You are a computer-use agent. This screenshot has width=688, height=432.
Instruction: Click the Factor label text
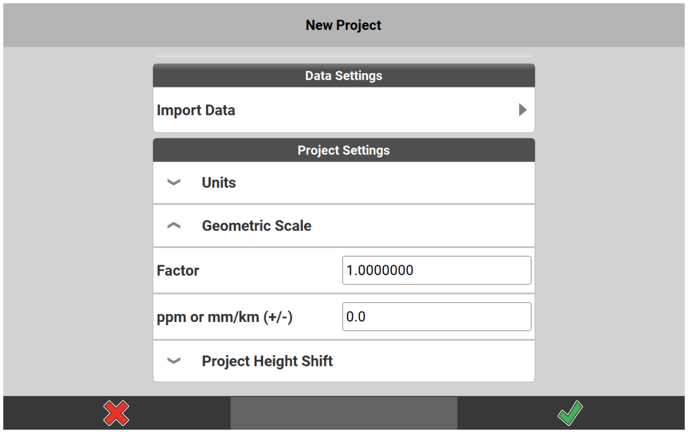pyautogui.click(x=178, y=270)
